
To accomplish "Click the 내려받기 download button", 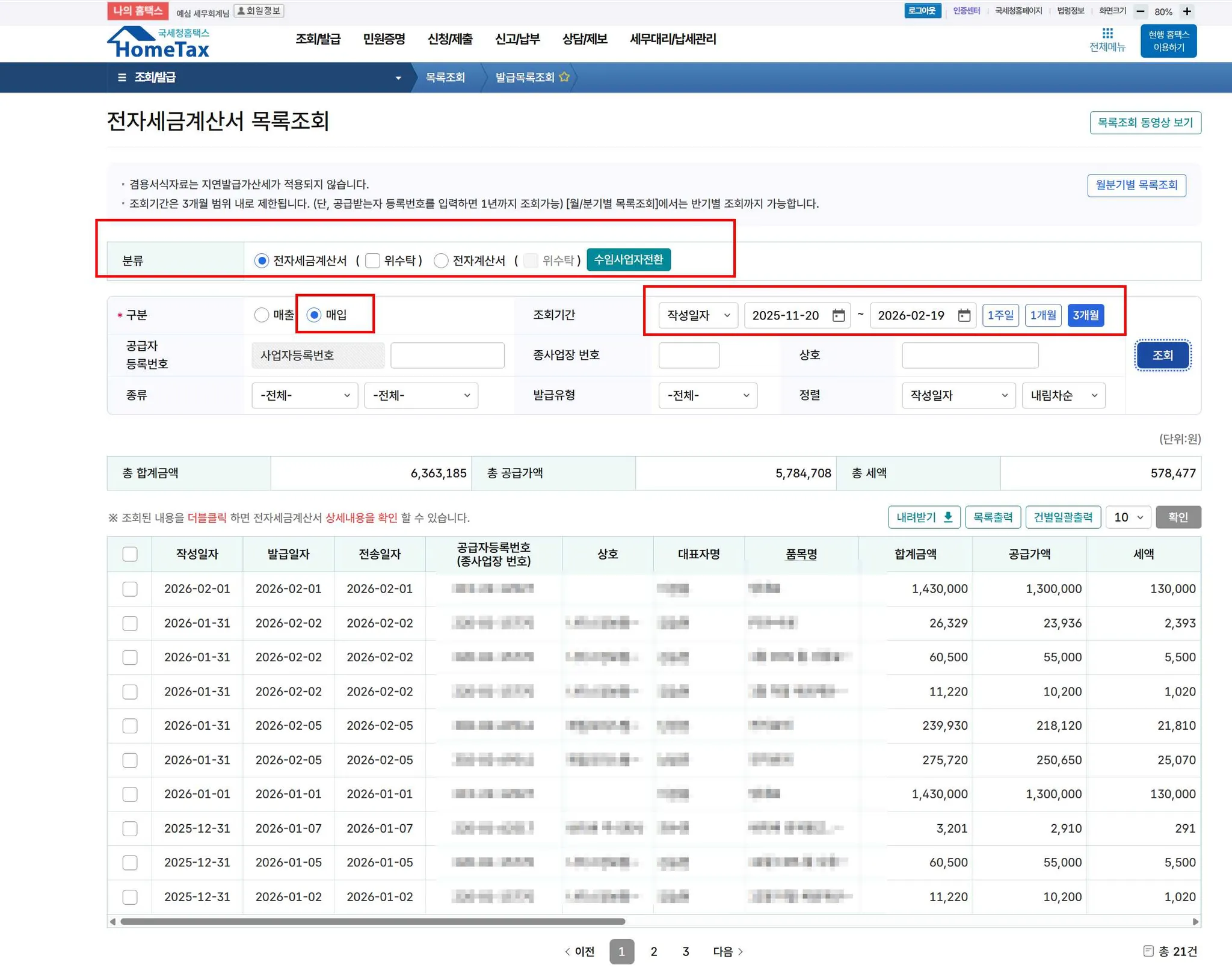I will 924,517.
